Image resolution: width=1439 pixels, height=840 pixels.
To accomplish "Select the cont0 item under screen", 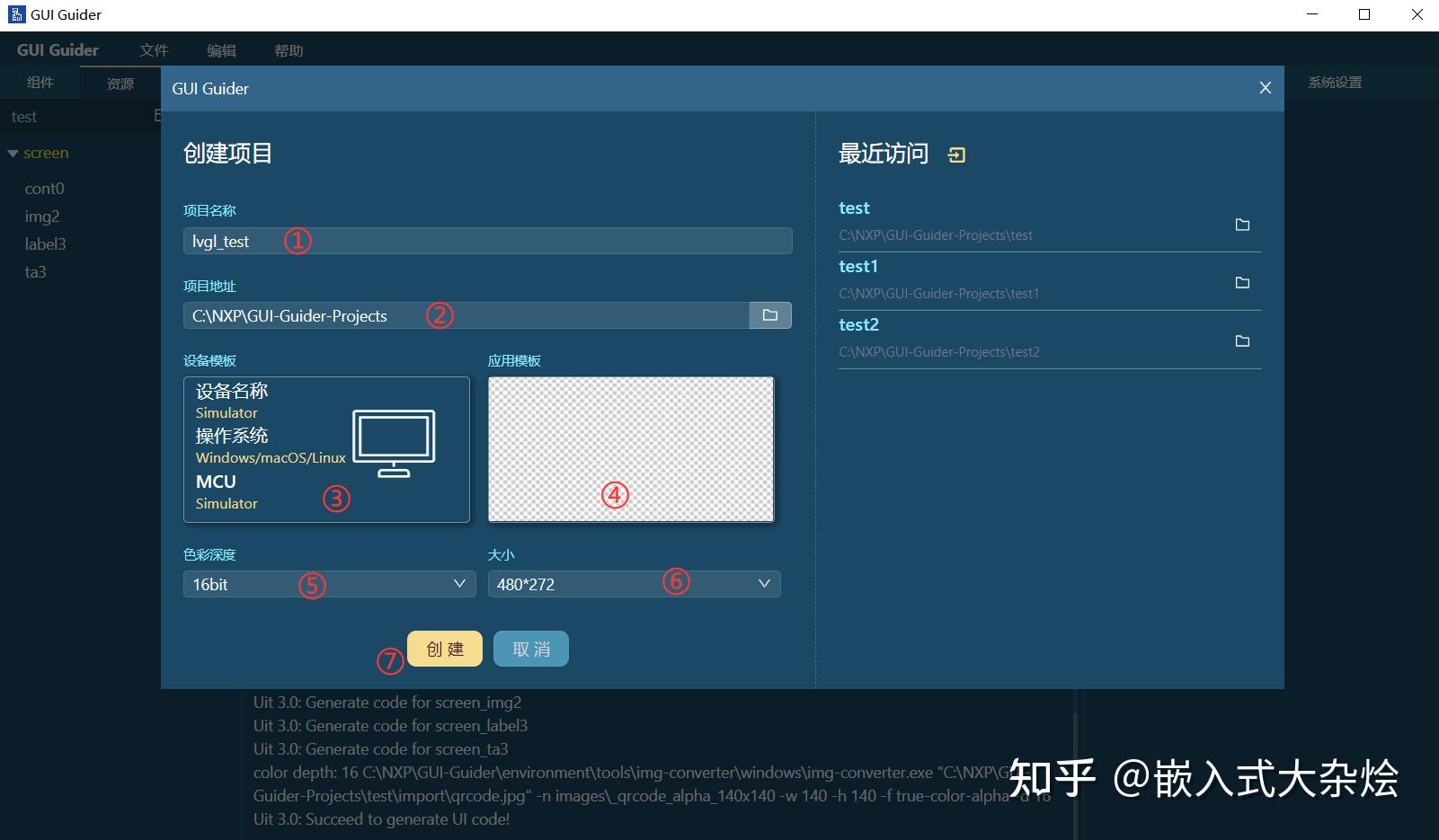I will click(44, 188).
